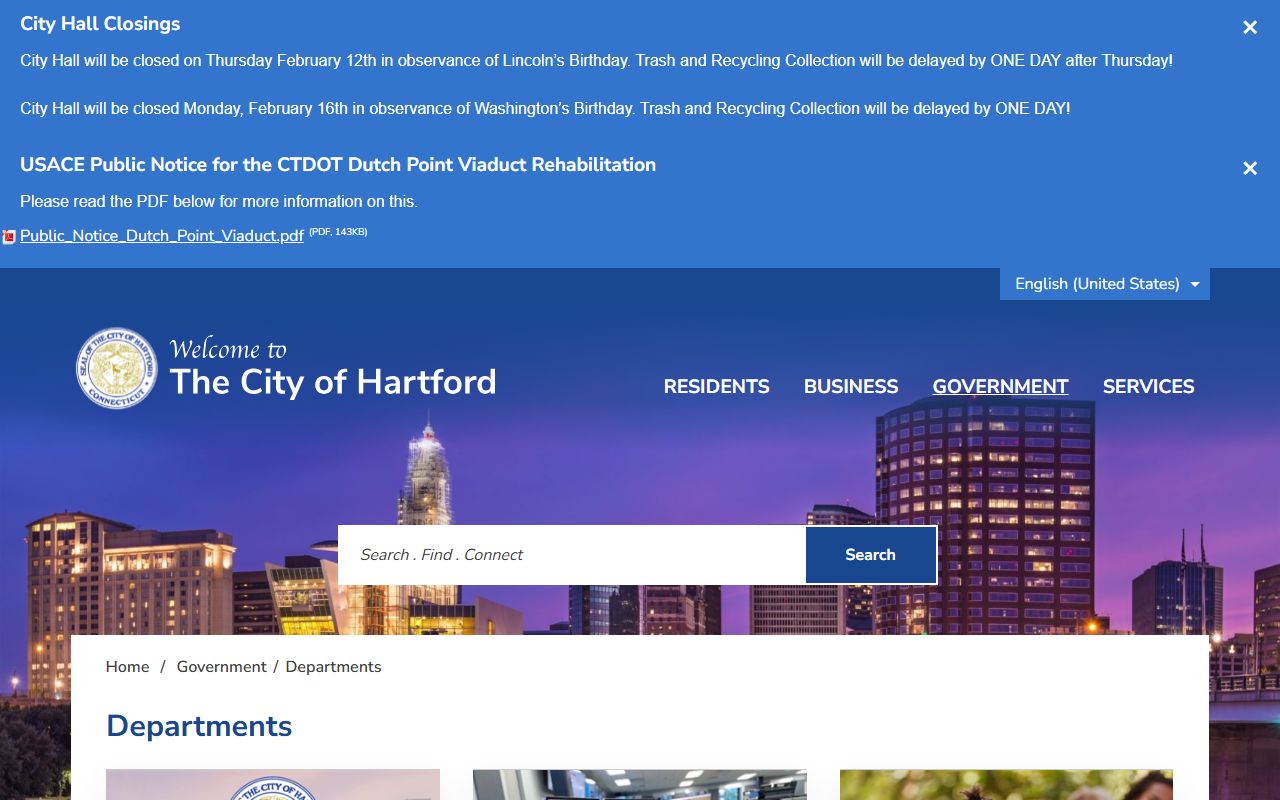This screenshot has width=1280, height=800.
Task: Click the City Hall Closings heading
Action: coord(100,24)
